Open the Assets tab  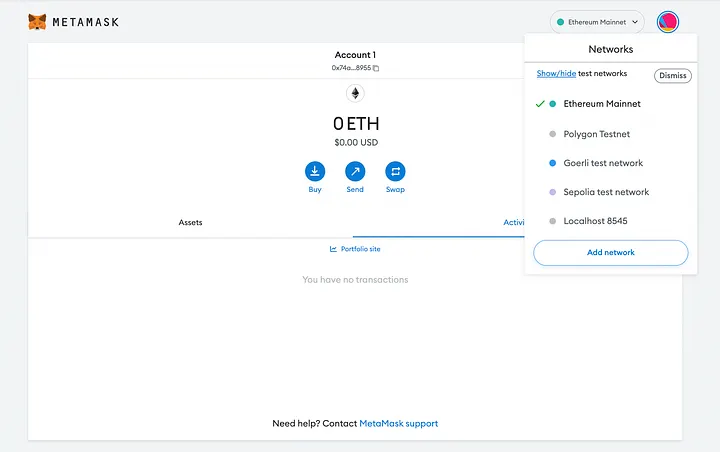tap(190, 222)
